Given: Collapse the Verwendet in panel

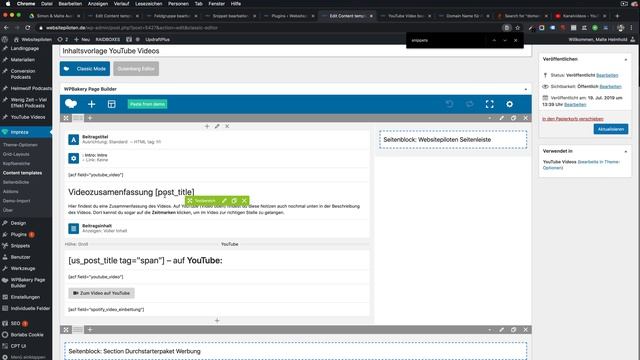Looking at the screenshot, I should click(625, 151).
